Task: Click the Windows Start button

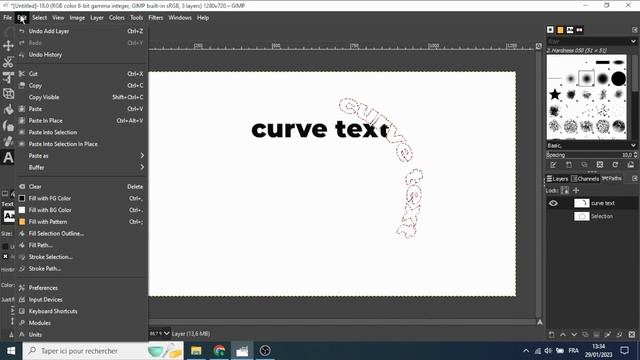Action: coord(11,351)
